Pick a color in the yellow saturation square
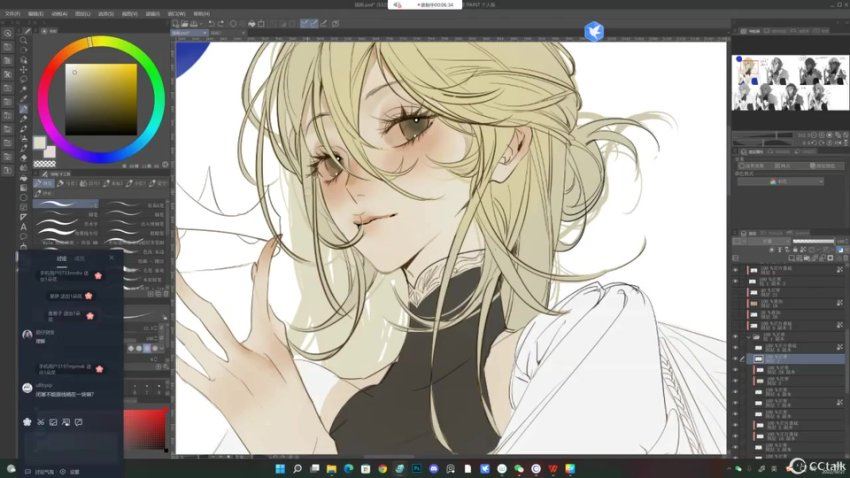The width and height of the screenshot is (850, 478). coord(101,100)
